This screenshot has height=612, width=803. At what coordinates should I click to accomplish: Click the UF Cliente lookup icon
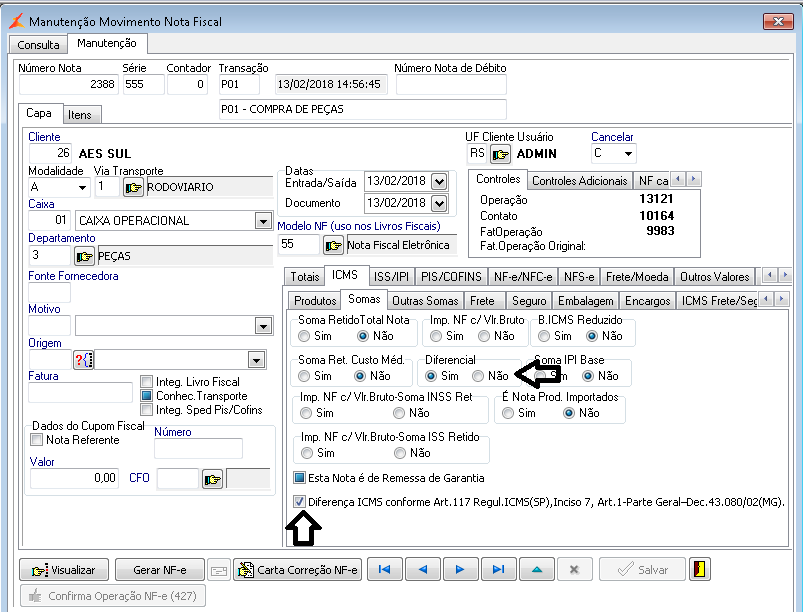500,154
